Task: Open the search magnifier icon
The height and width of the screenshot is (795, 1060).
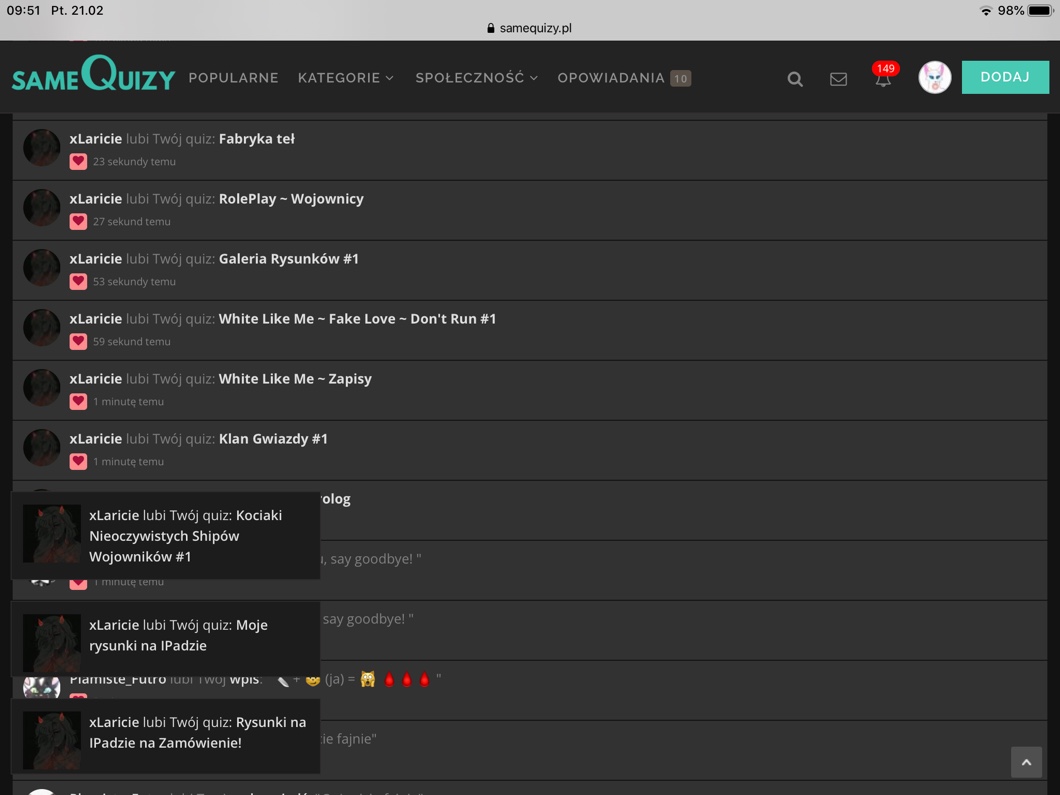Action: (x=795, y=79)
